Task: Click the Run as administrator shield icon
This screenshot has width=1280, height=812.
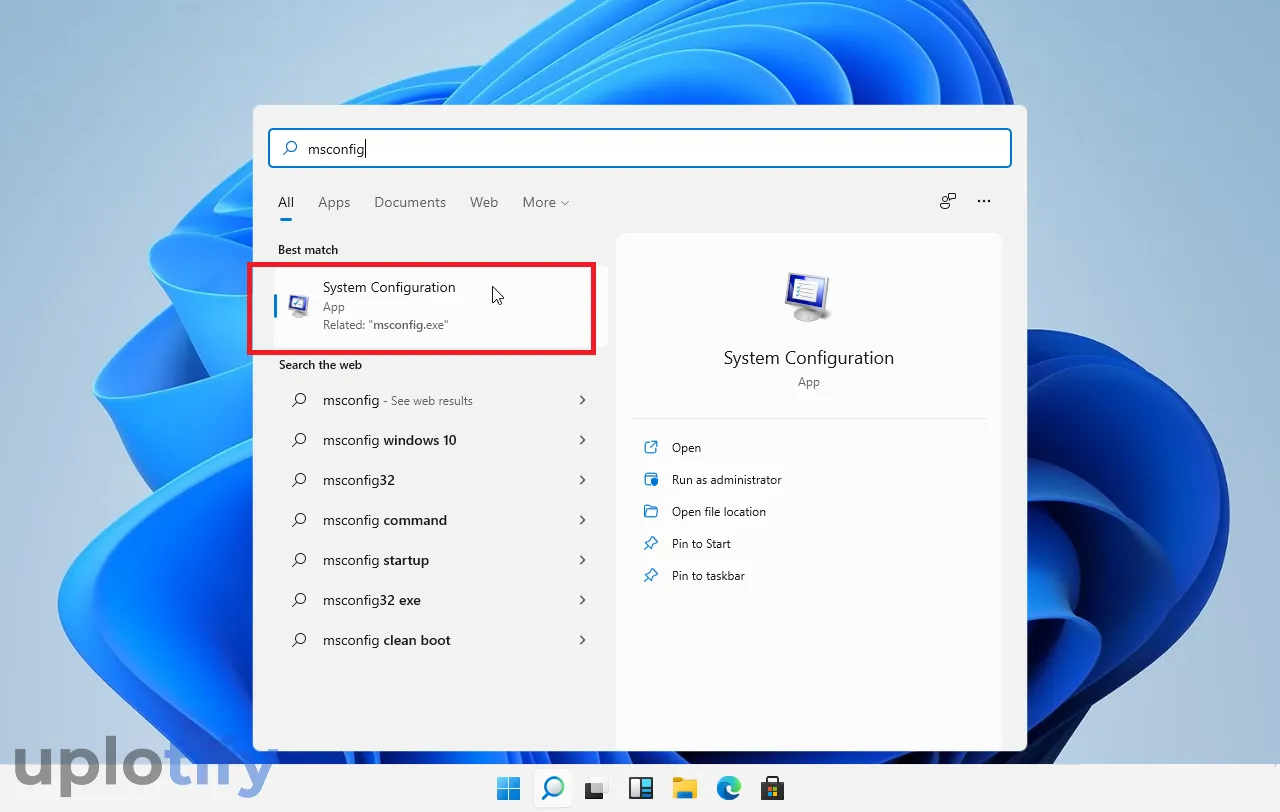Action: [651, 480]
